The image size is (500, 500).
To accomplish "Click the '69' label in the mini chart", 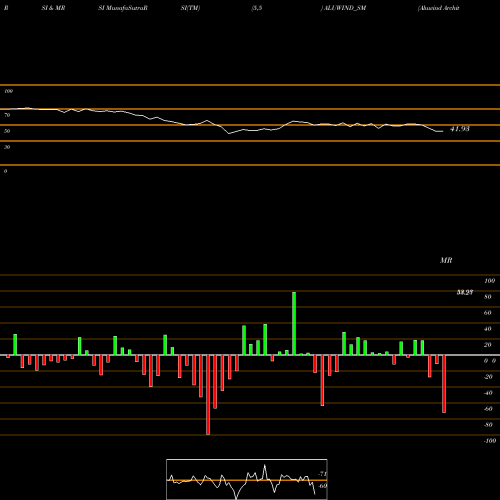I will (323, 486).
